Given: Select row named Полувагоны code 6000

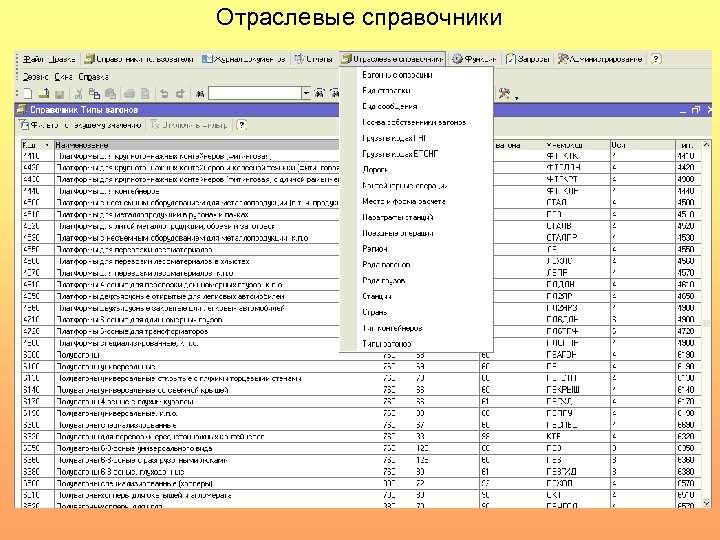Looking at the screenshot, I should point(361,355).
